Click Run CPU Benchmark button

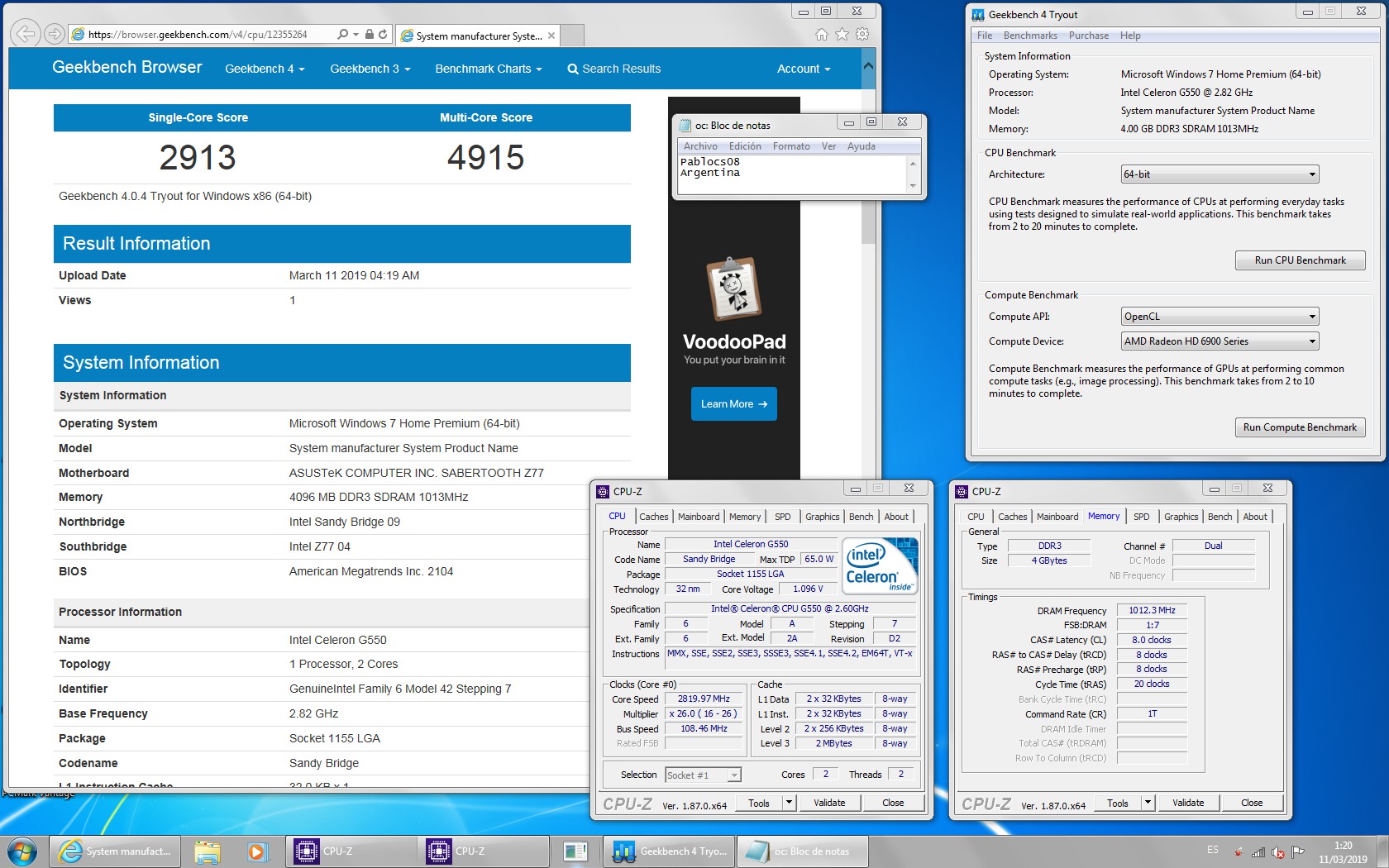click(1300, 260)
